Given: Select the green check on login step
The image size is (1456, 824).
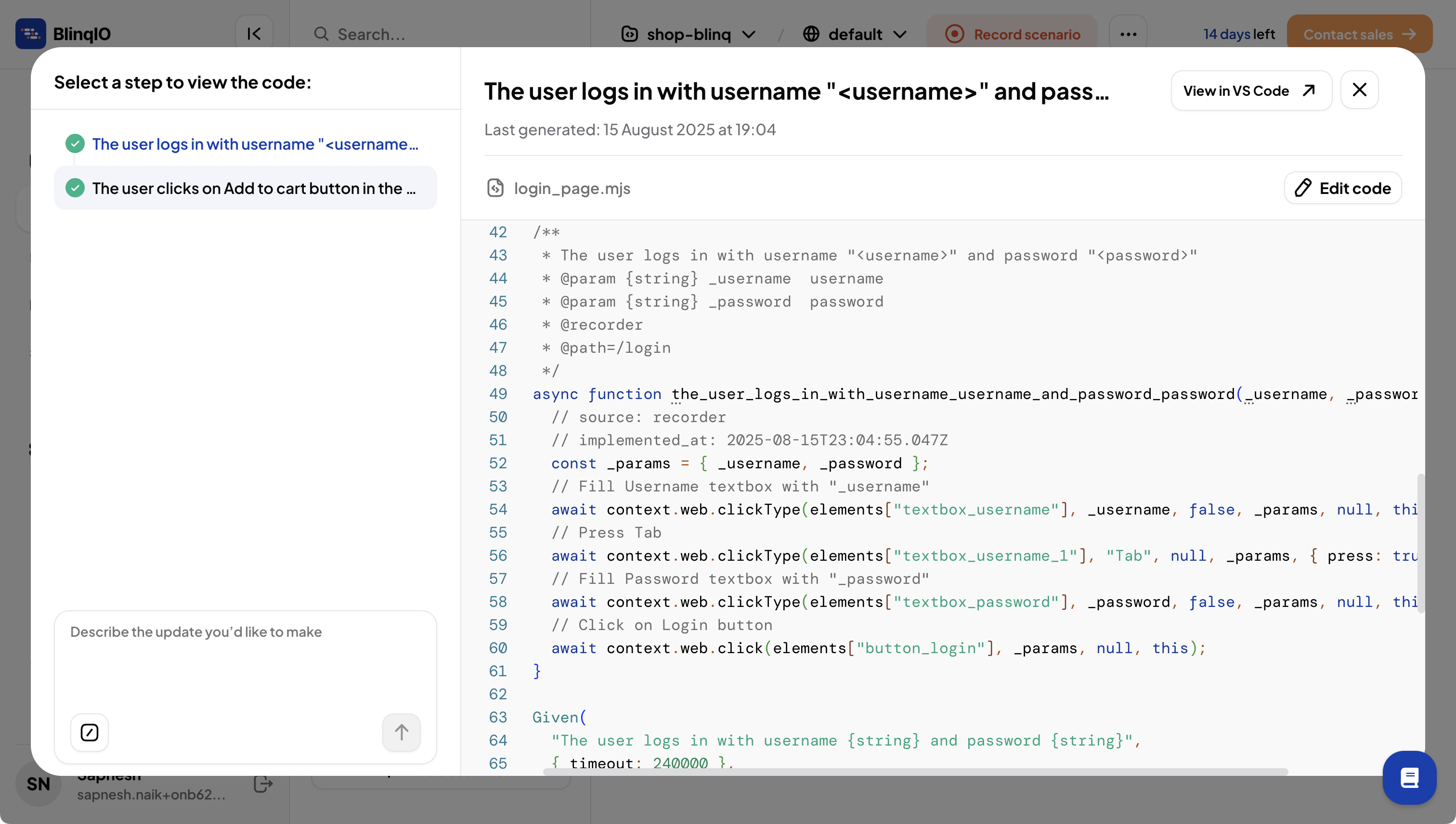Looking at the screenshot, I should [75, 144].
